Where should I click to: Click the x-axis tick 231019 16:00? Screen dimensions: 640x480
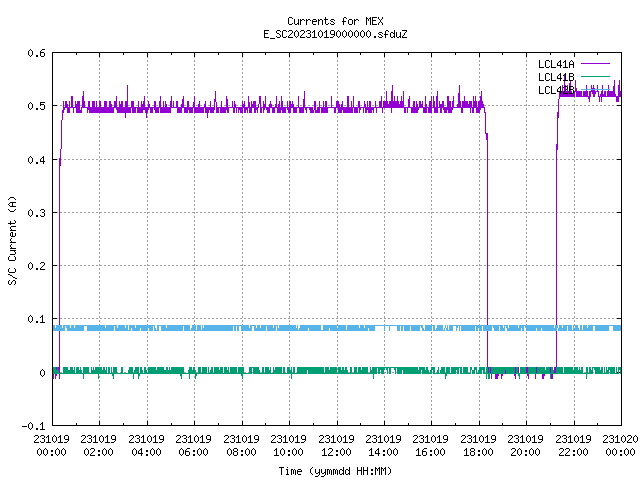coord(430,446)
